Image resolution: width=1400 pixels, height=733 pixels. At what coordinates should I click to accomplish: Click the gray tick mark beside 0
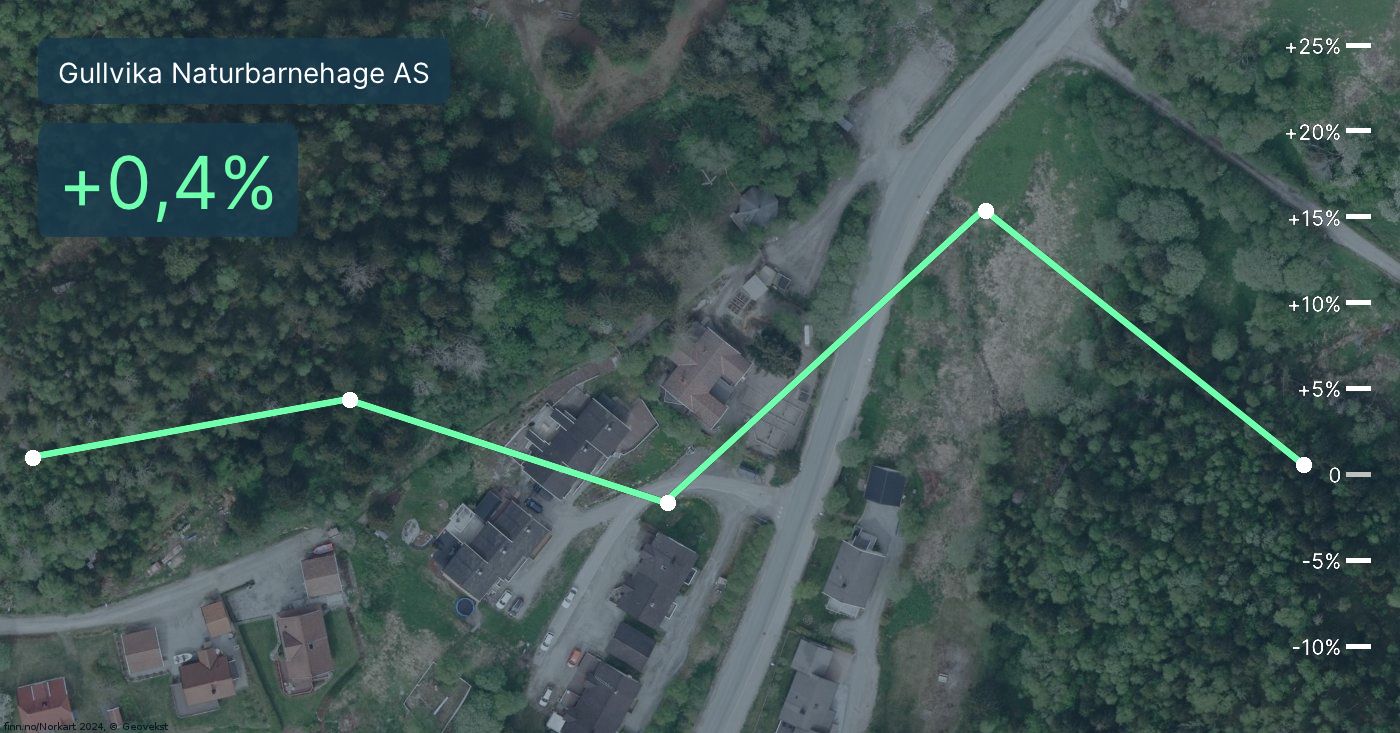pos(1358,474)
